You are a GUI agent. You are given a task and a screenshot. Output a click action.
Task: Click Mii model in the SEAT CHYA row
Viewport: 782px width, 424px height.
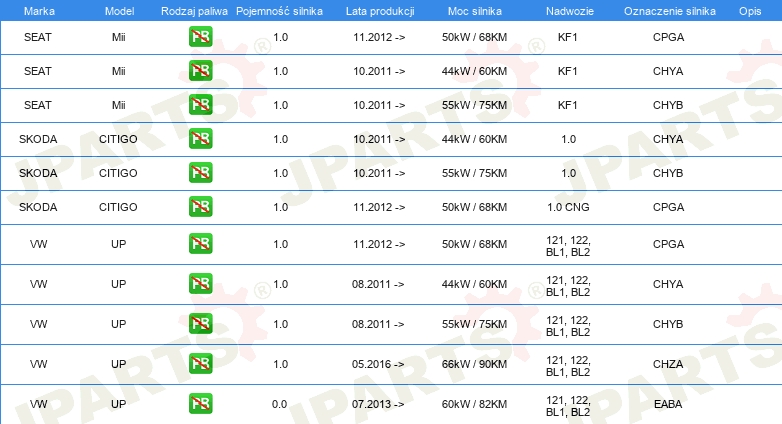[119, 71]
